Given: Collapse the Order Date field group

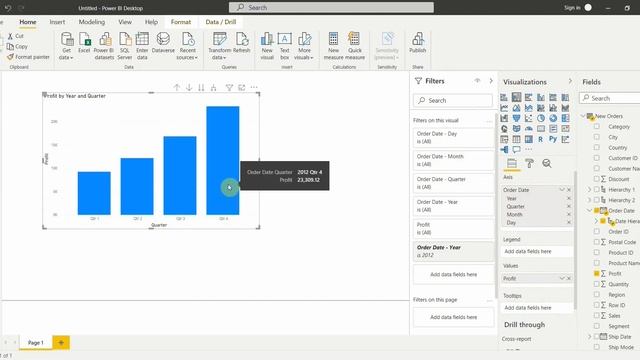Looking at the screenshot, I should pos(589,211).
